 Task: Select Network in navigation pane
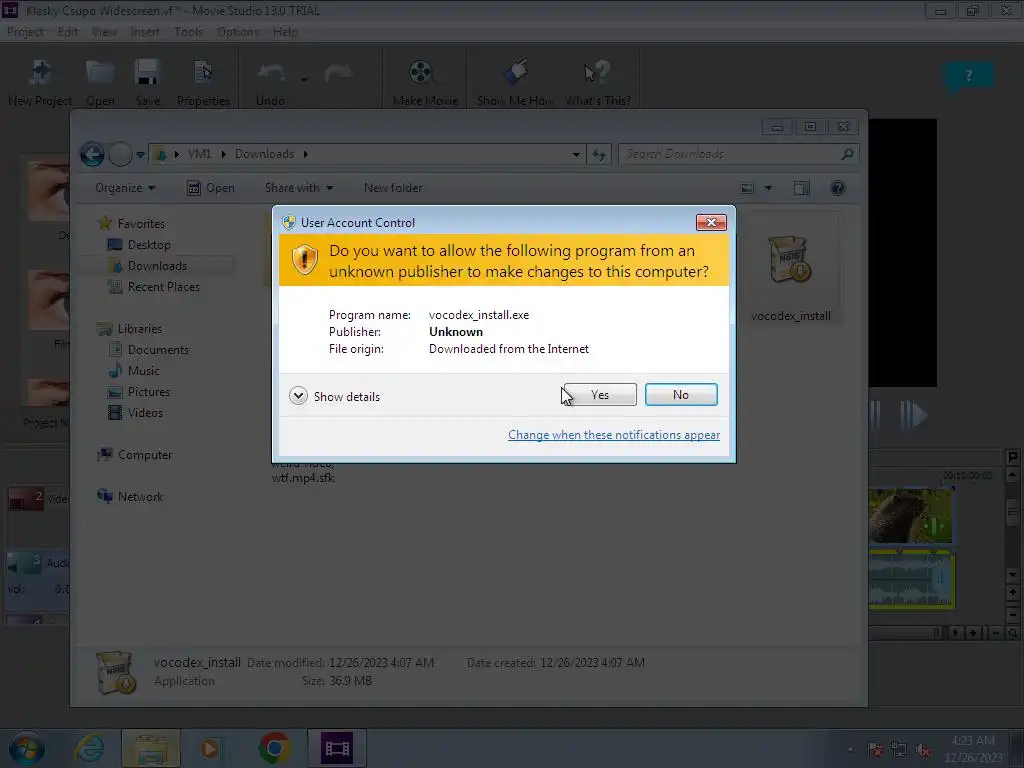[x=131, y=497]
